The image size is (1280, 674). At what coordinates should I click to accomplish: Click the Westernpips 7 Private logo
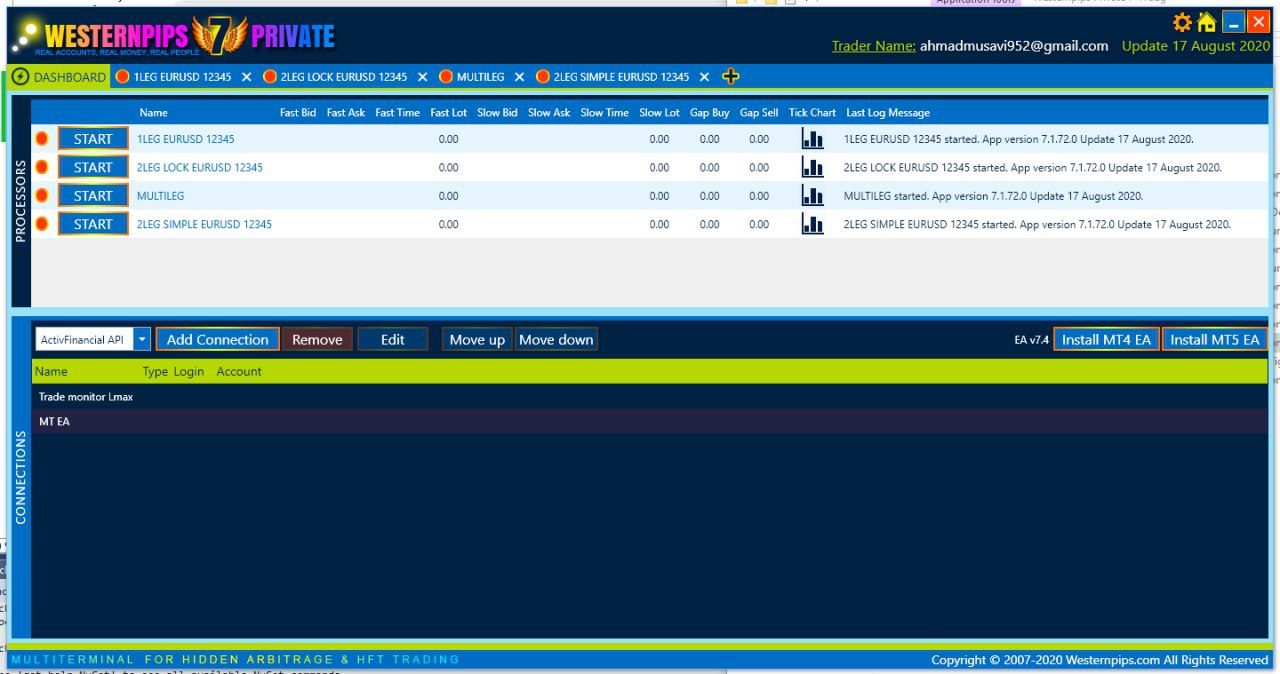pos(172,36)
